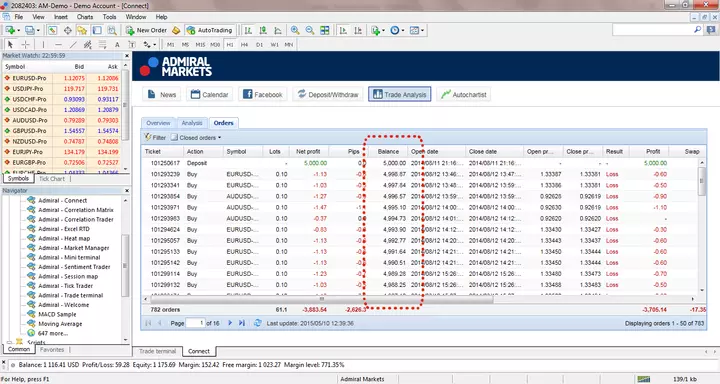The width and height of the screenshot is (720, 384).
Task: Switch to line chart icon
Action: click(278, 30)
